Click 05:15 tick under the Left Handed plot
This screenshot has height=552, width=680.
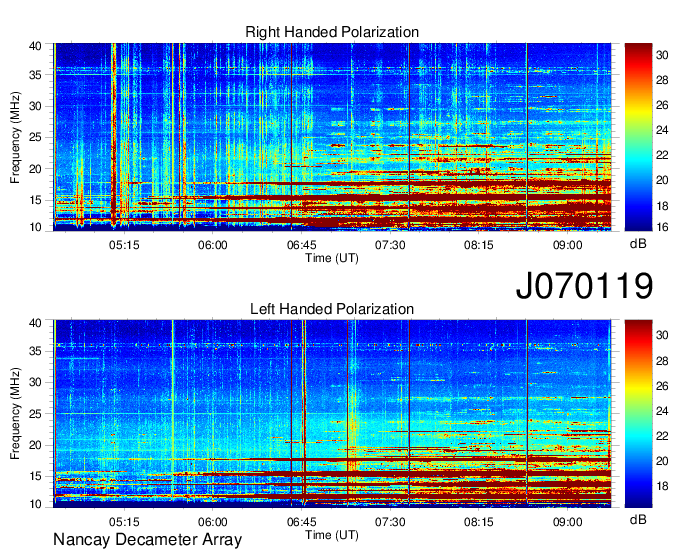124,522
